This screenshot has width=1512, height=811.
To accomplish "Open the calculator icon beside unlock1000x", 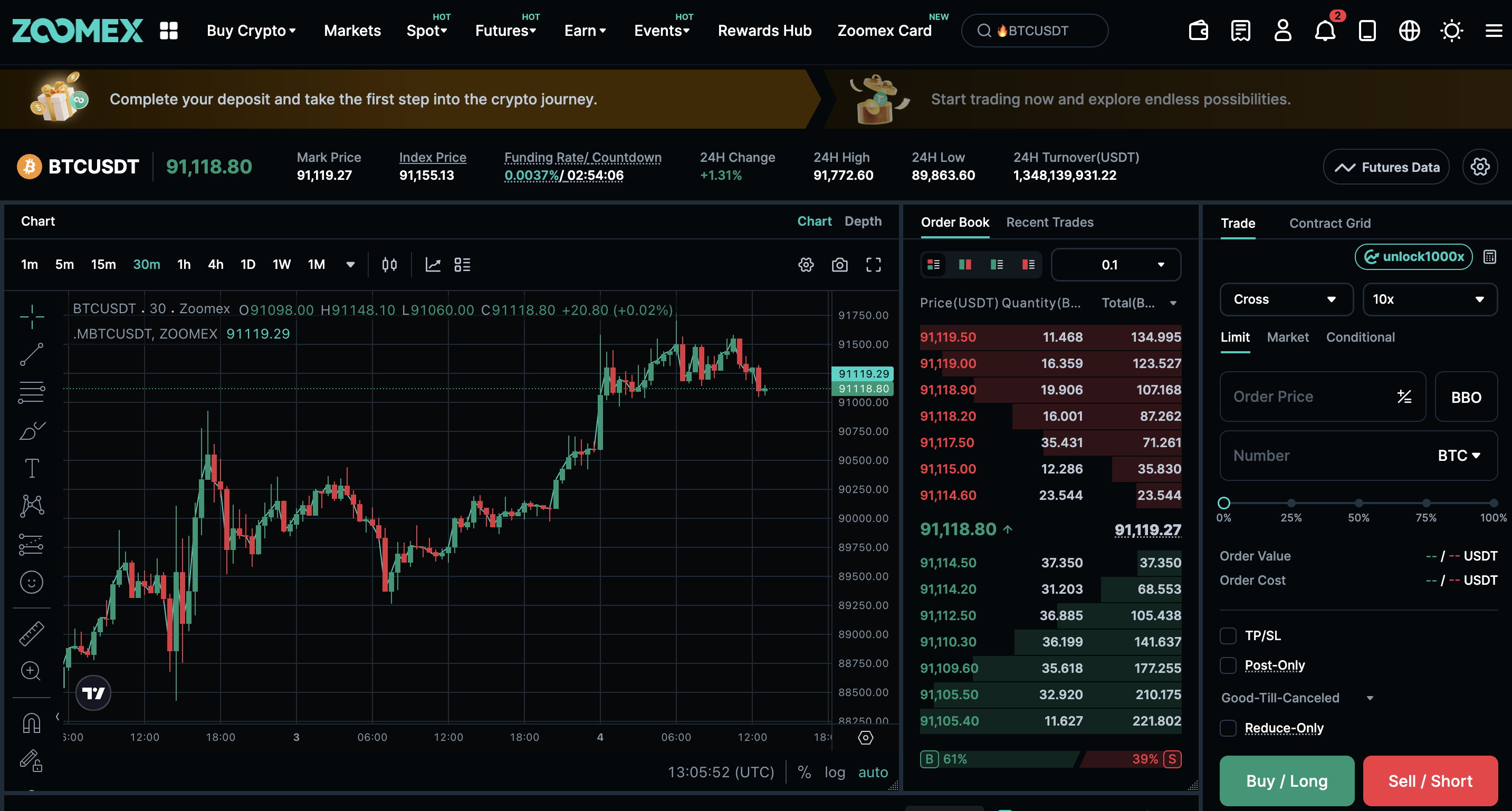I will [1490, 257].
